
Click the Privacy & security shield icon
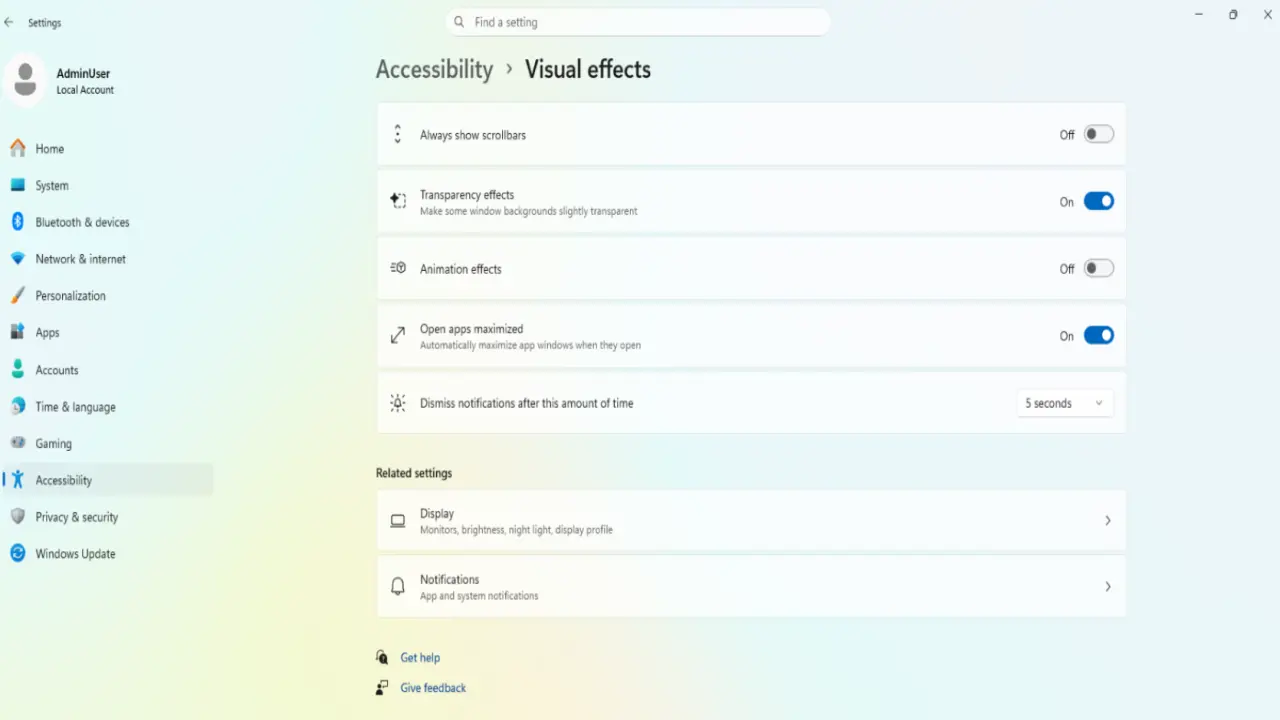[17, 517]
